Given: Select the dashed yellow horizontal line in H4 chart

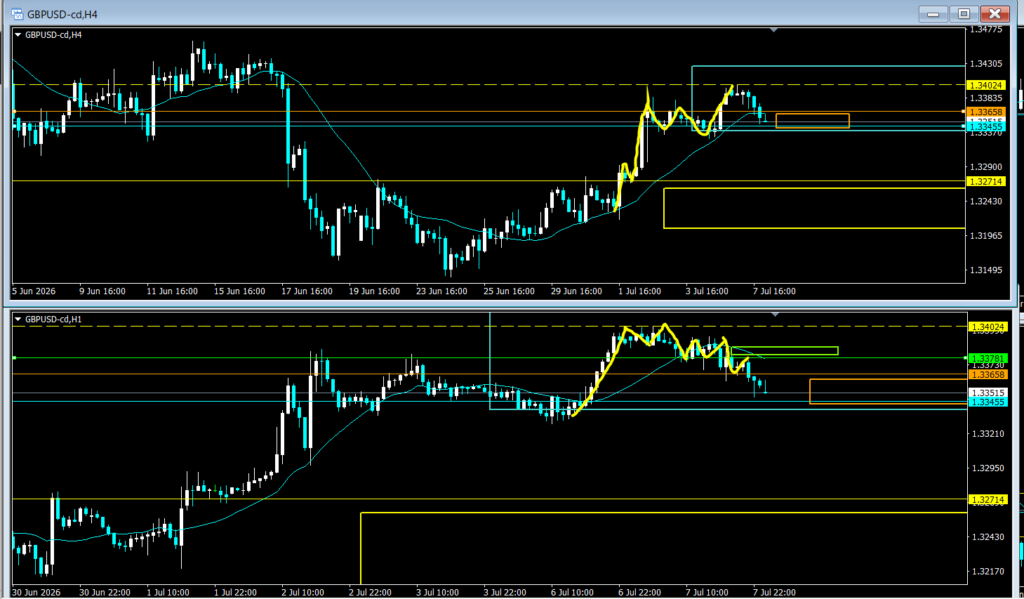Looking at the screenshot, I should tap(488, 84).
